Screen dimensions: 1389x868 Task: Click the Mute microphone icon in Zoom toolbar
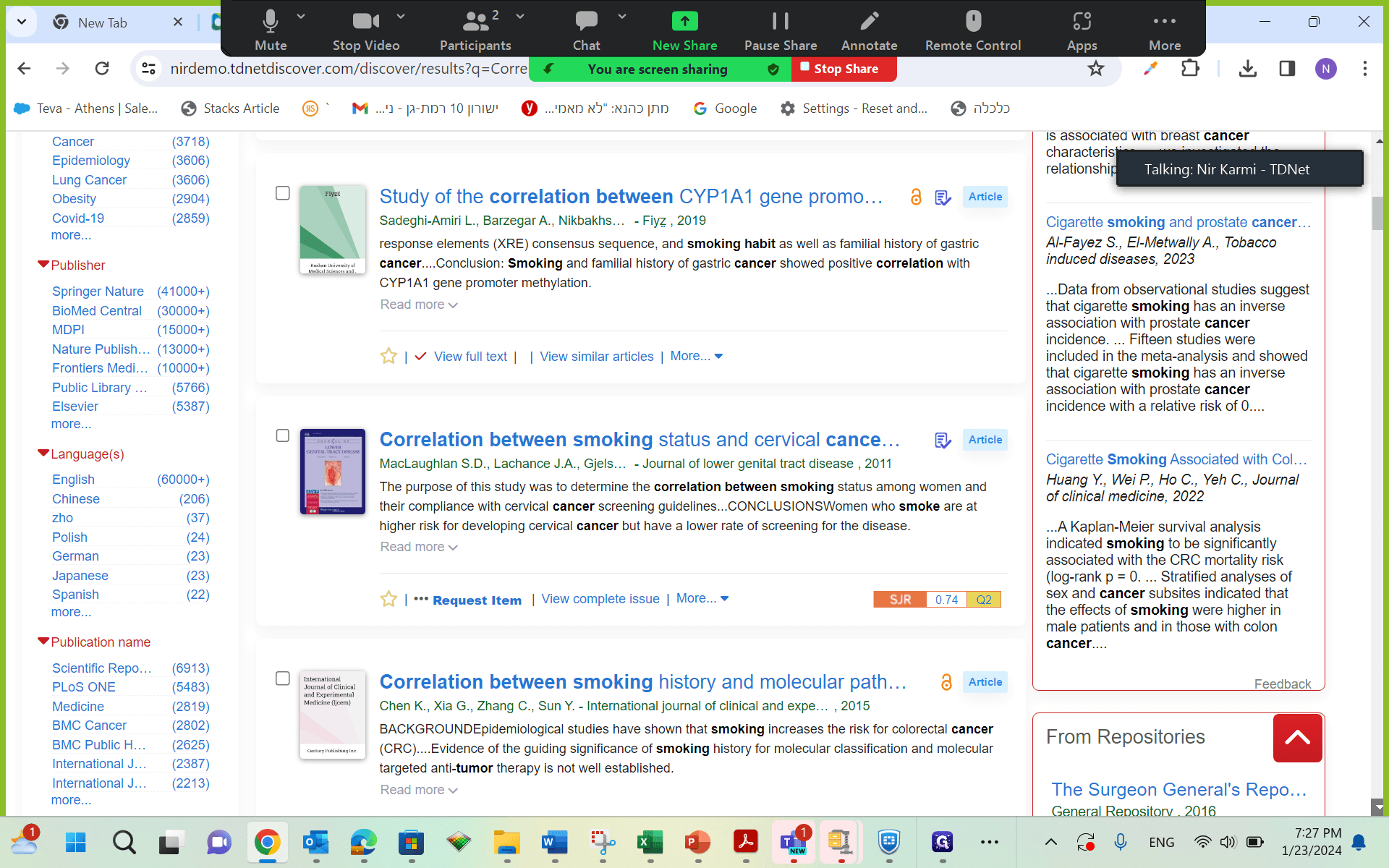(x=270, y=22)
